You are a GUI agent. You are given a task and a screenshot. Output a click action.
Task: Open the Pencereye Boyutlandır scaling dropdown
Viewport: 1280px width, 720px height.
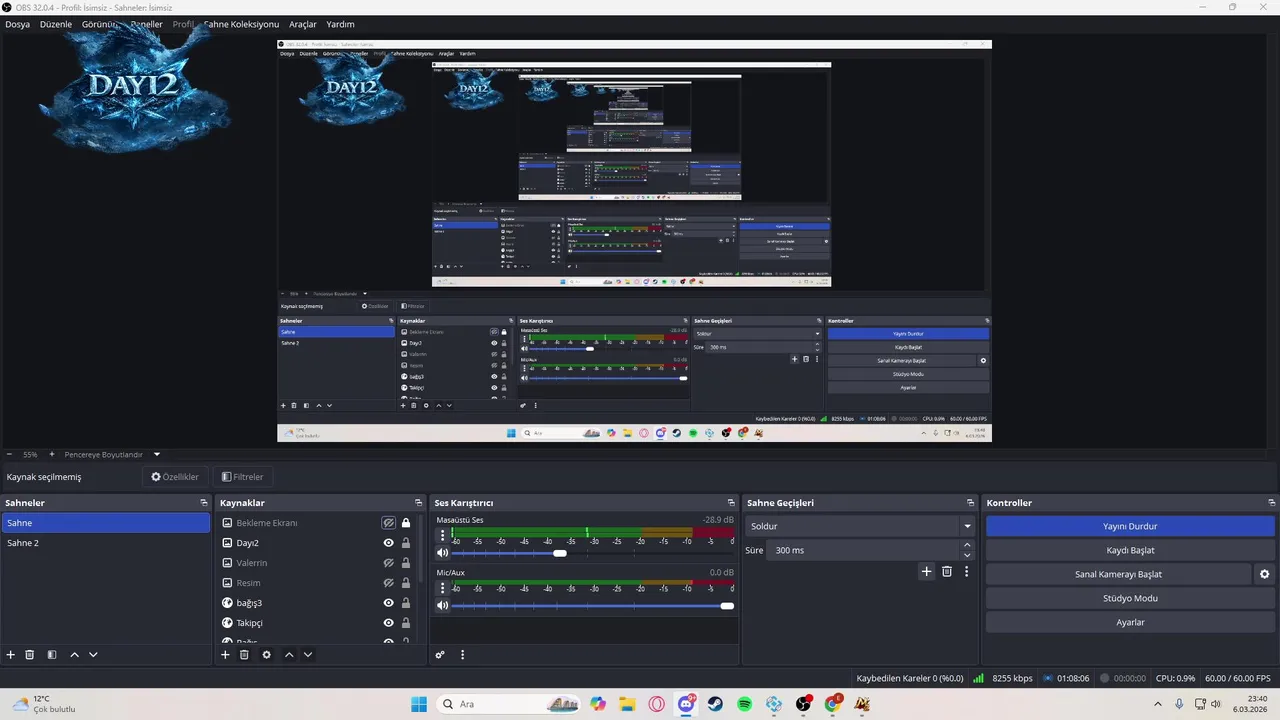(157, 454)
